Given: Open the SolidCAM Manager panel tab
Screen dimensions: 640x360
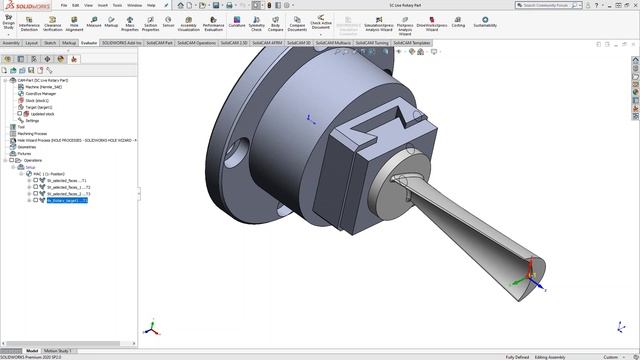Looking at the screenshot, I should 74,59.
